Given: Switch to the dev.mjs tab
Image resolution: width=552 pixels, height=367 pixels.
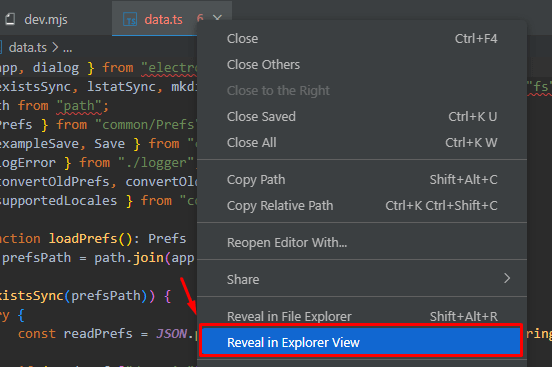Looking at the screenshot, I should tap(46, 19).
